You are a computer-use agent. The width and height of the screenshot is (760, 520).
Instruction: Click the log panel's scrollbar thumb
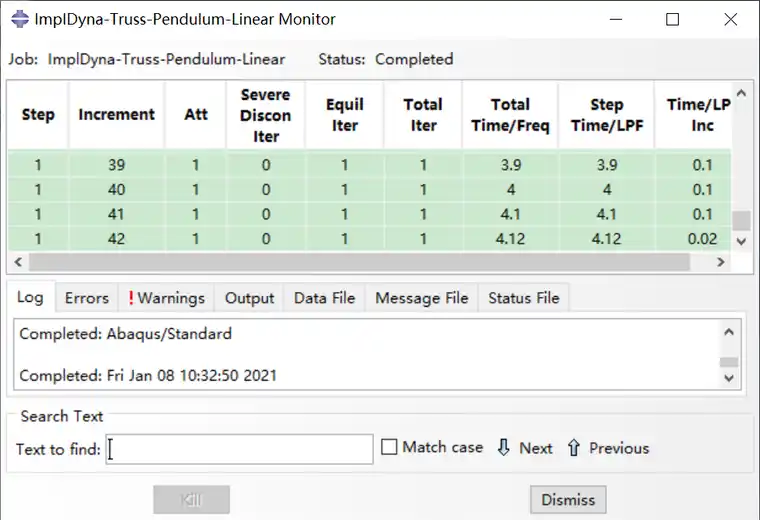tap(728, 362)
